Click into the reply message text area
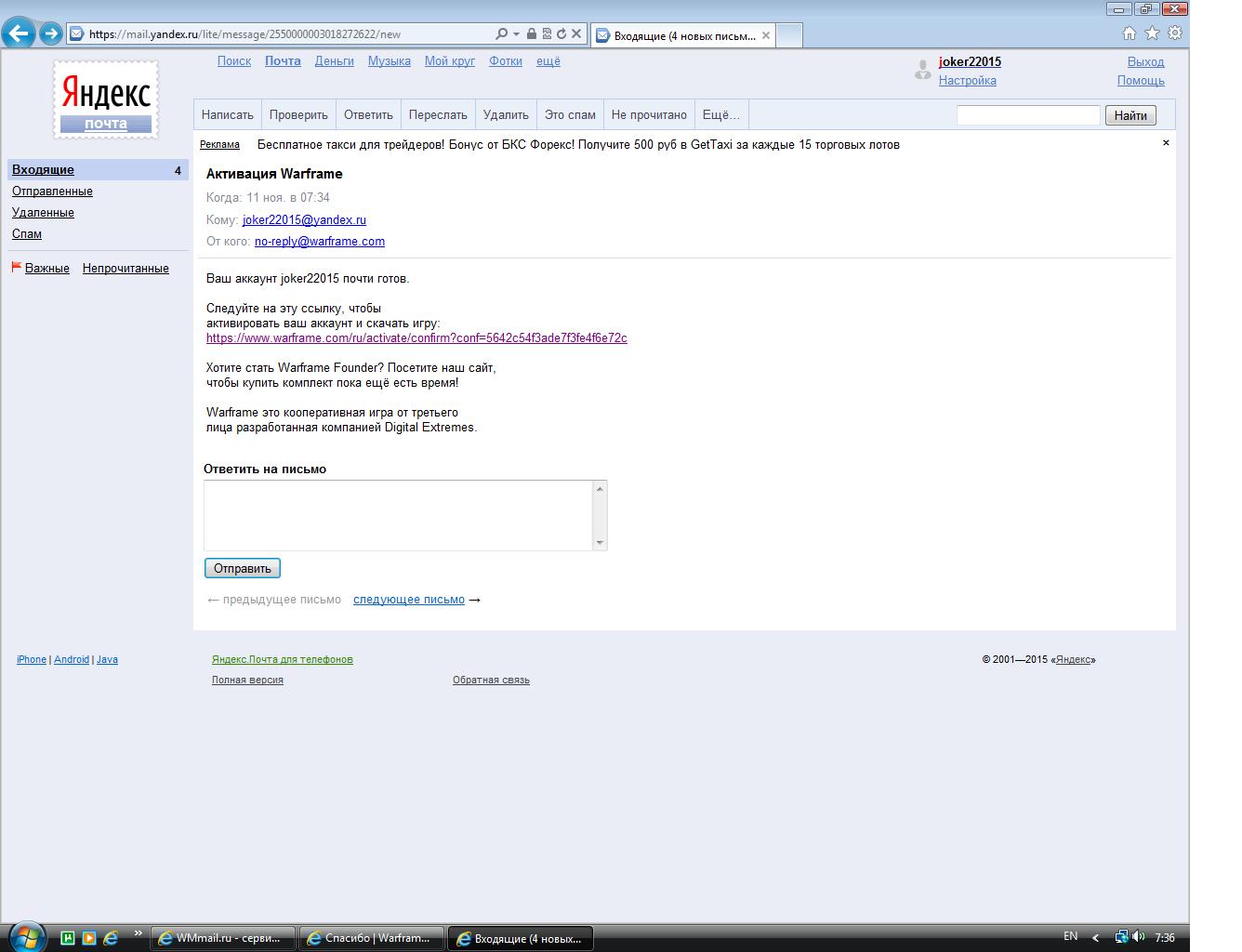This screenshot has width=1242, height=952. point(399,515)
